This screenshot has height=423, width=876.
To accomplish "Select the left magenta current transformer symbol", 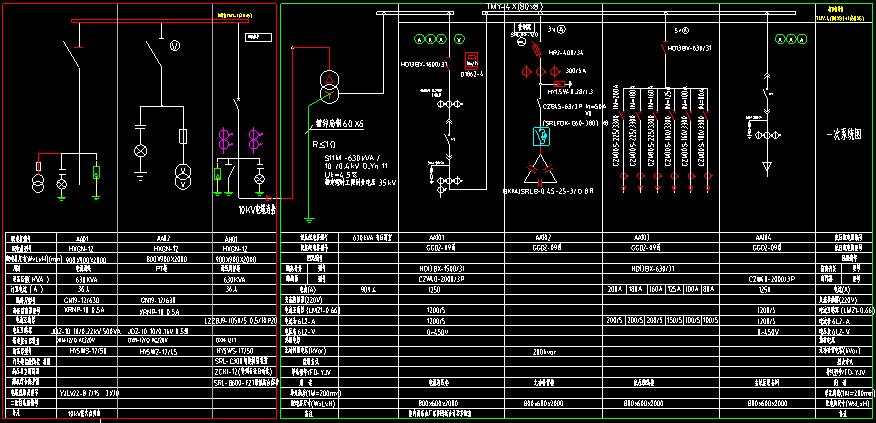I will tap(224, 138).
